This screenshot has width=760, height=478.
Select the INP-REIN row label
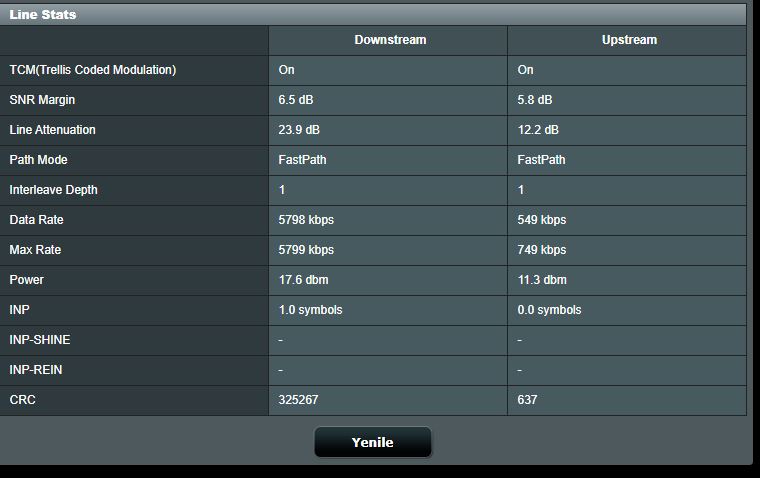[36, 370]
